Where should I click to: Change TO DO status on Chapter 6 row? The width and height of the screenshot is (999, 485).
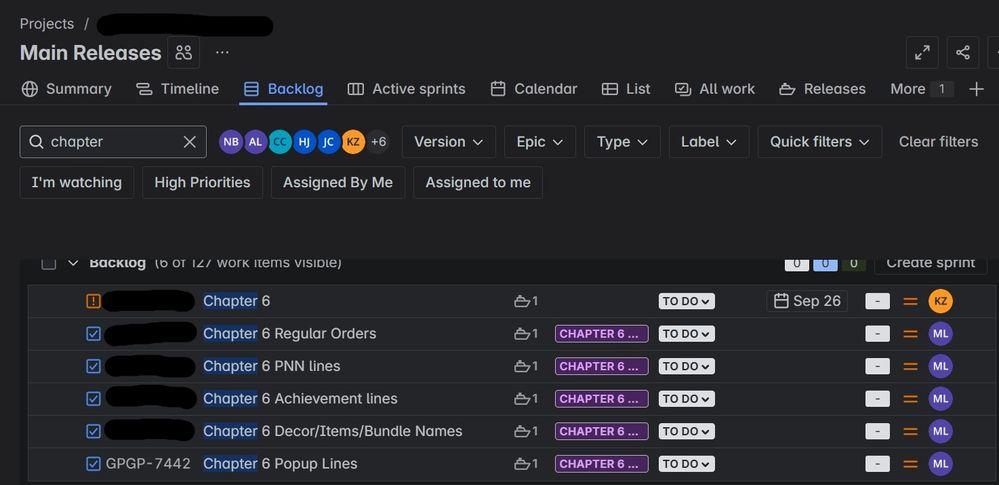coord(686,301)
